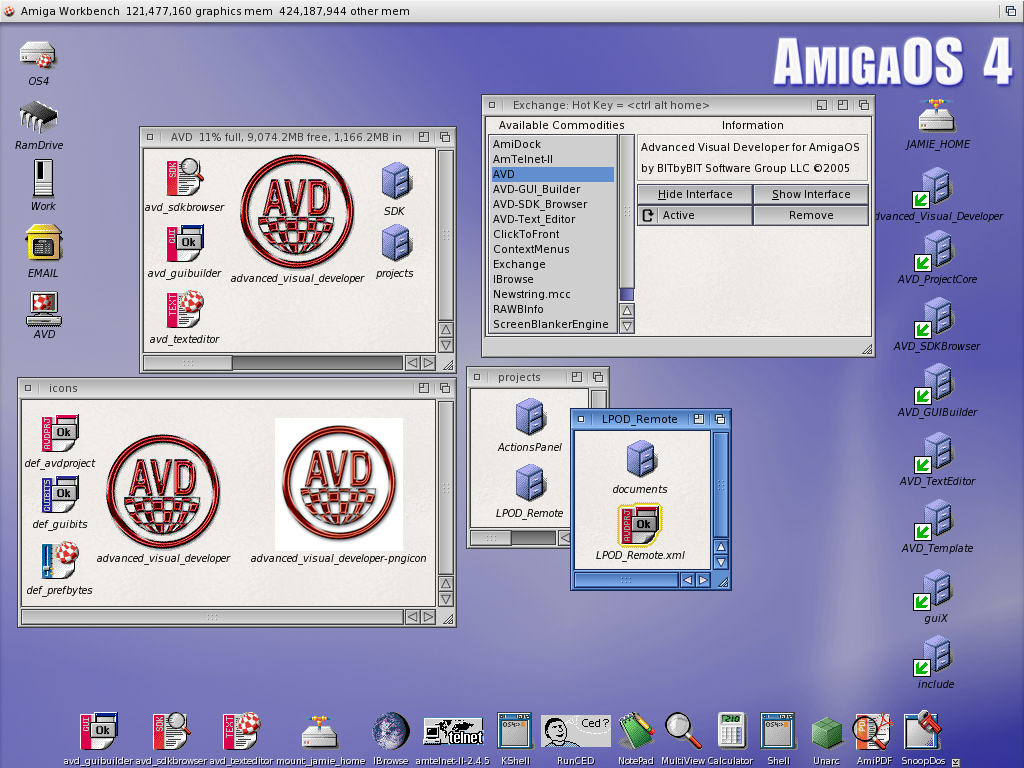The width and height of the screenshot is (1024, 768).
Task: Click the Show Interface button
Action: 811,195
